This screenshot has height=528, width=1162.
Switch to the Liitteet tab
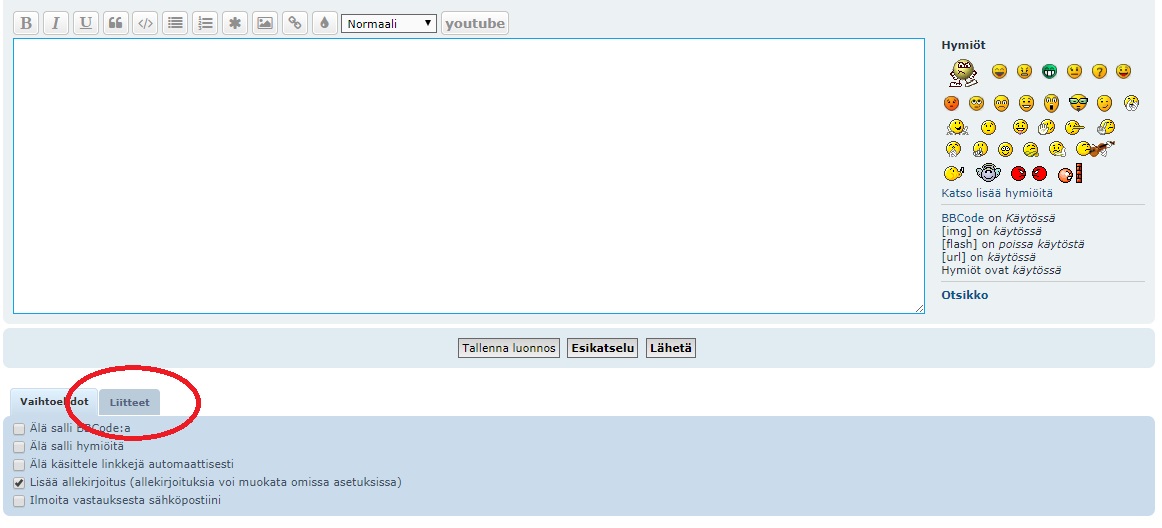[130, 403]
